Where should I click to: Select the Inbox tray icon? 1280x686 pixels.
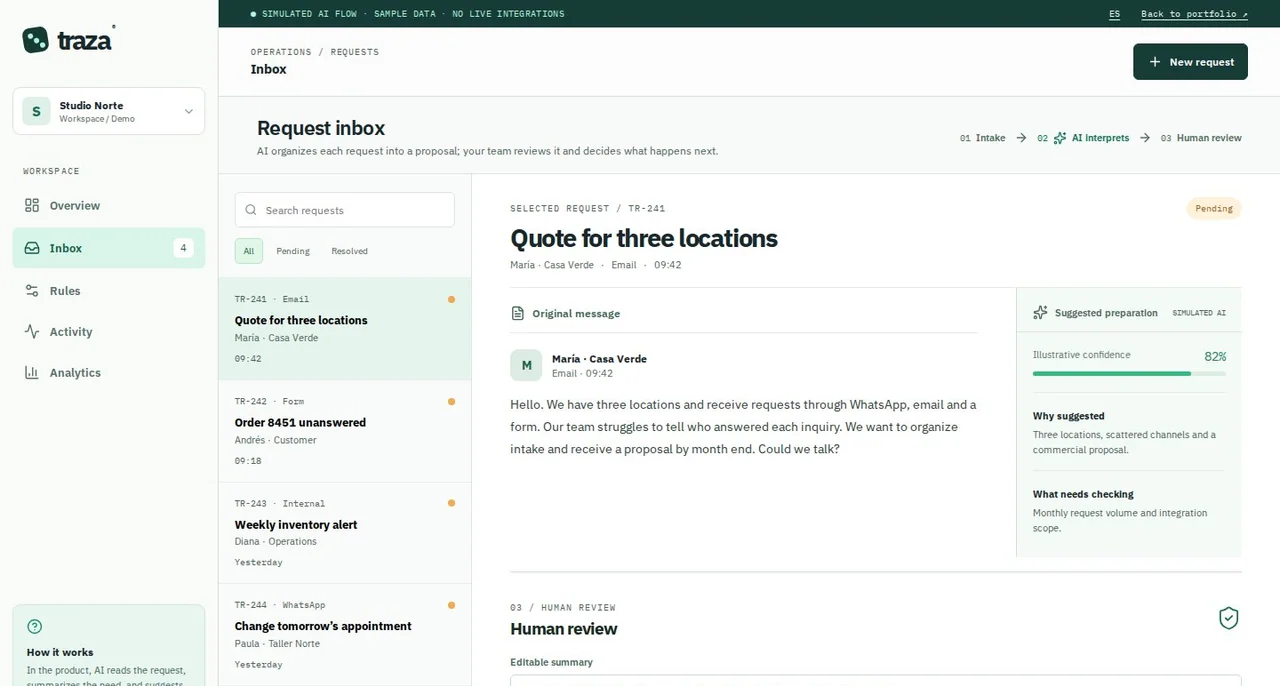tap(32, 248)
